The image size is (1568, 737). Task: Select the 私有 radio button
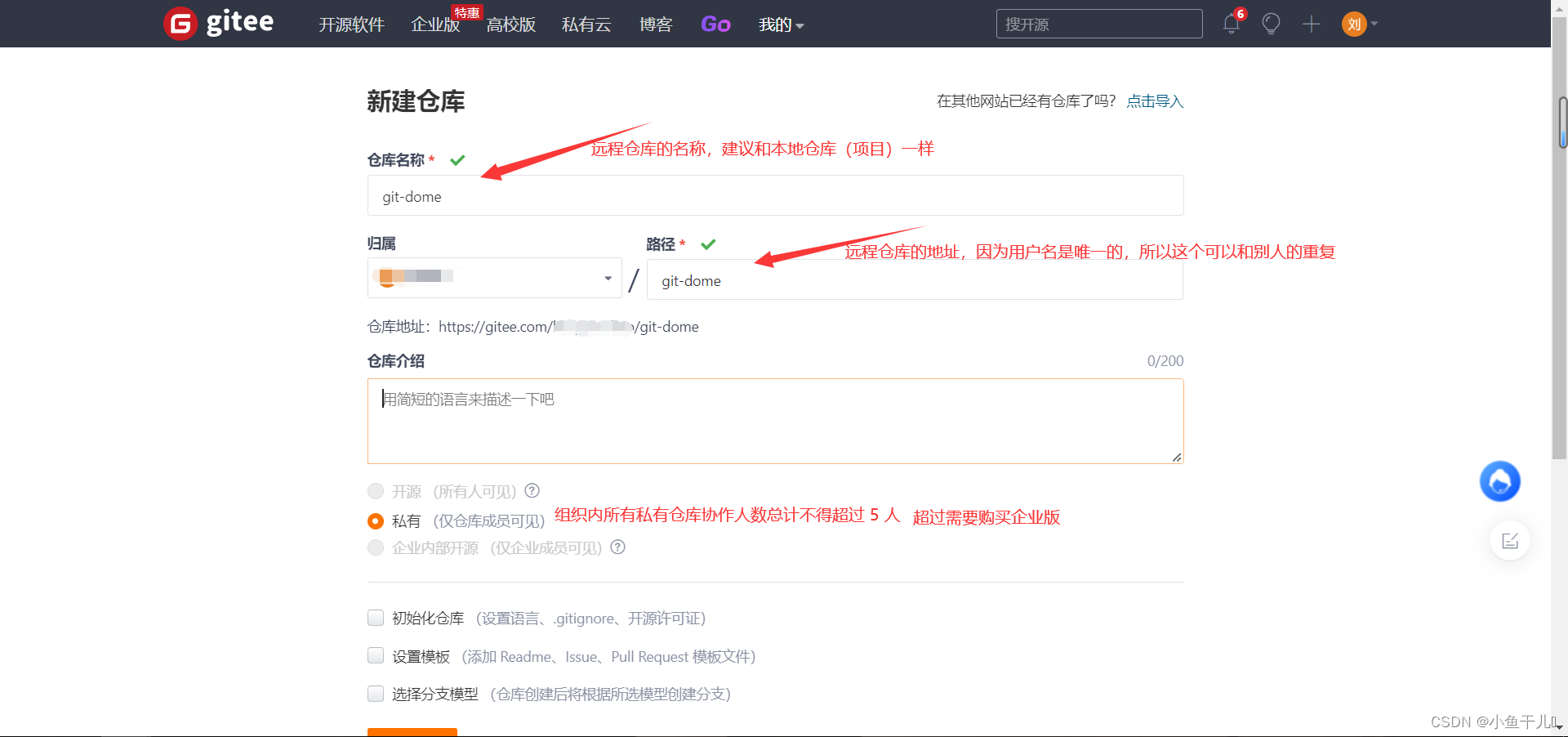376,520
